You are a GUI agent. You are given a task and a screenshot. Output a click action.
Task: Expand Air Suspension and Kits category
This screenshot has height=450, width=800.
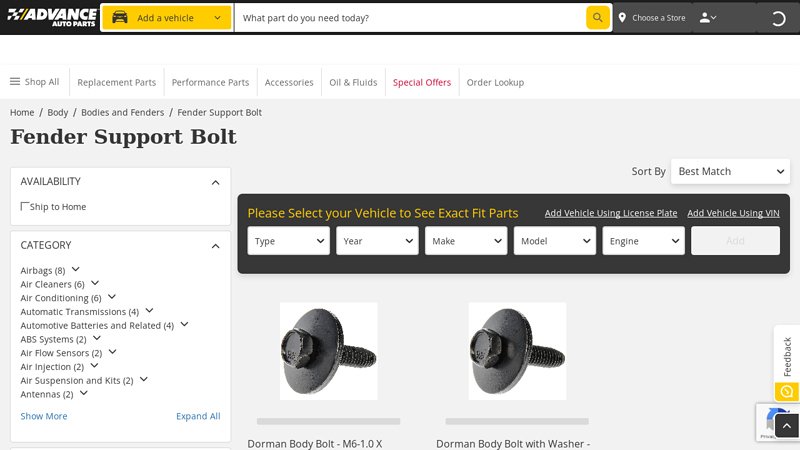point(143,379)
